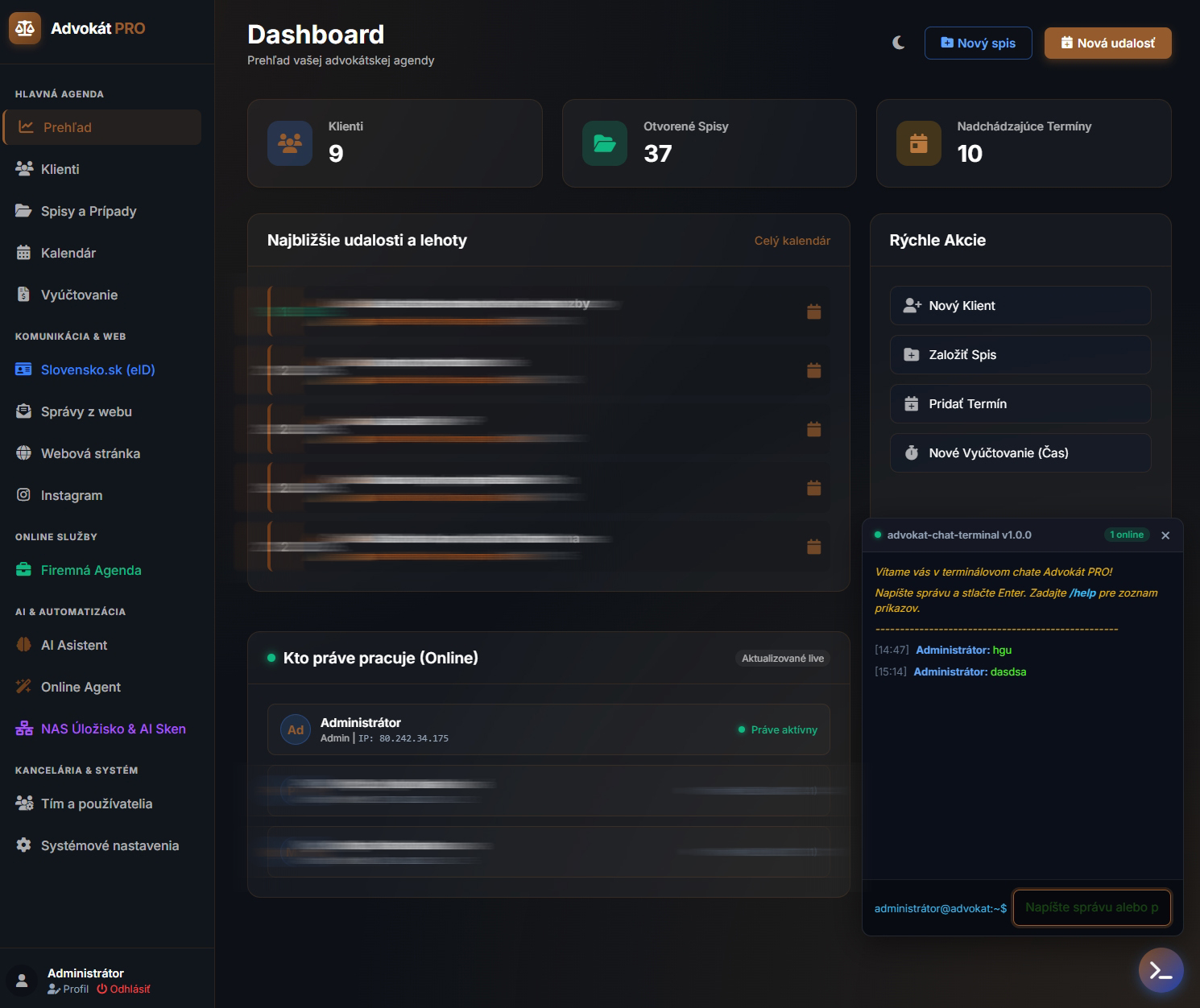Open the Prehľad overview menu item
Viewport: 1200px width, 1008px height.
[x=101, y=127]
